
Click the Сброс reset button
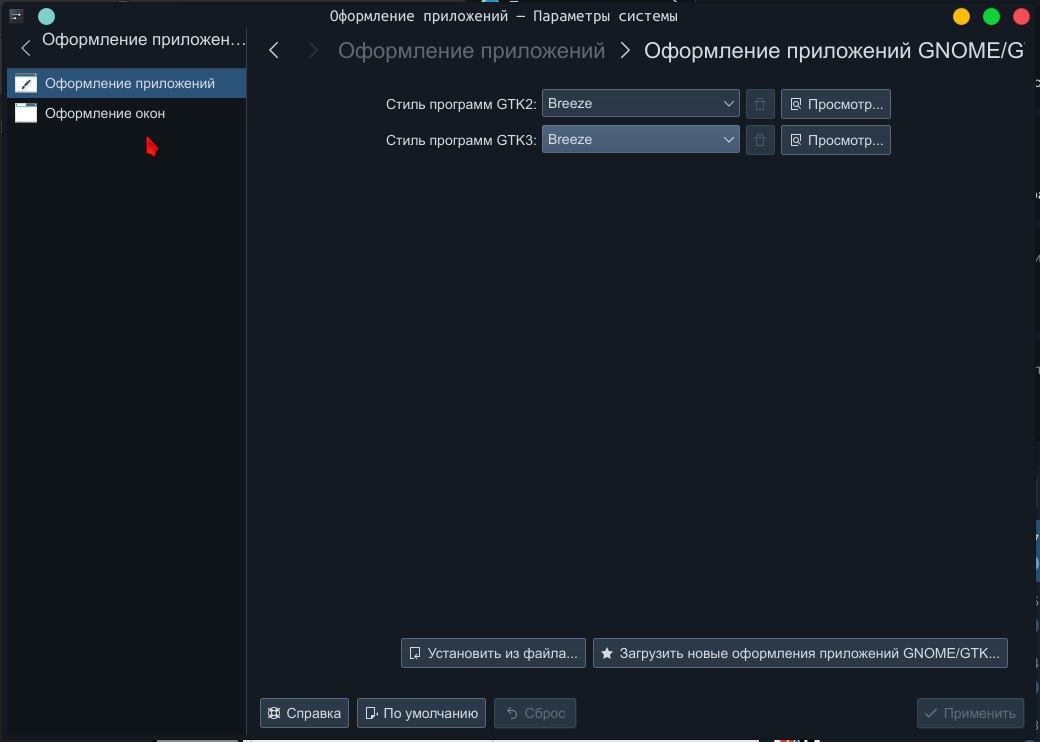(x=535, y=713)
